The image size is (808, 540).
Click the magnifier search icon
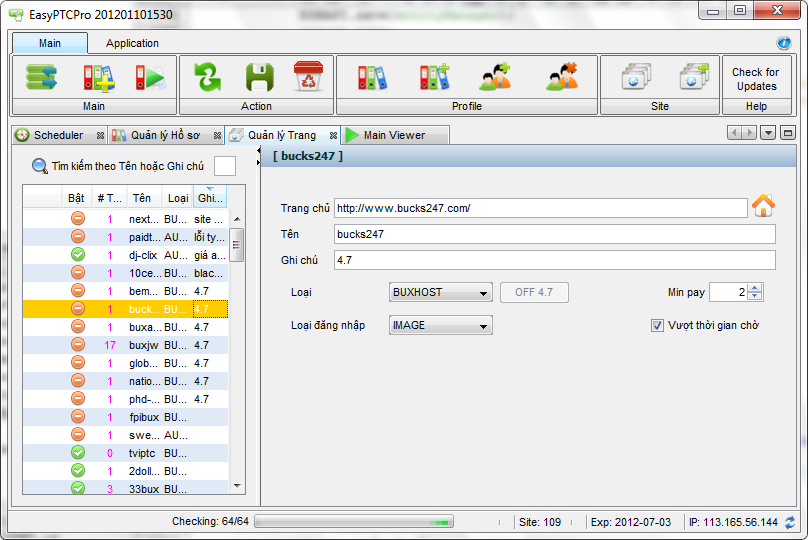40,166
